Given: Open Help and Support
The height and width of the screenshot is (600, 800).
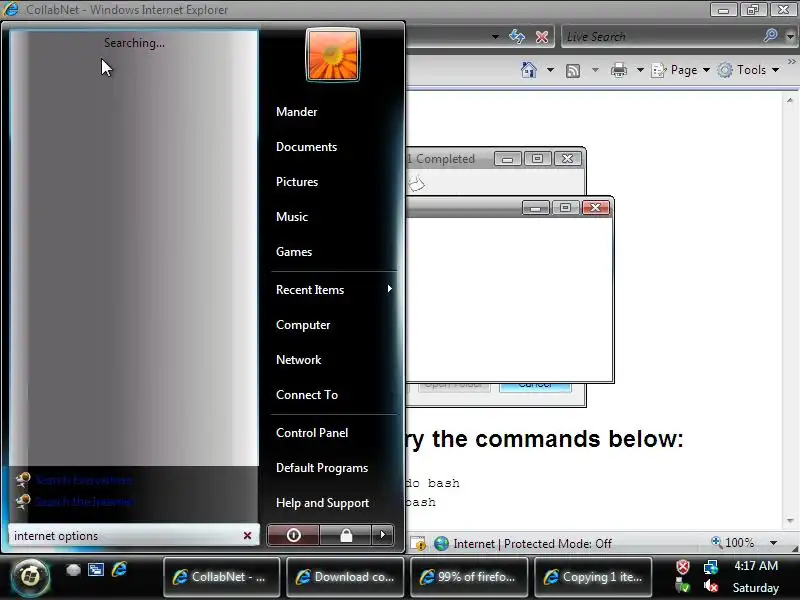Looking at the screenshot, I should pos(322,503).
